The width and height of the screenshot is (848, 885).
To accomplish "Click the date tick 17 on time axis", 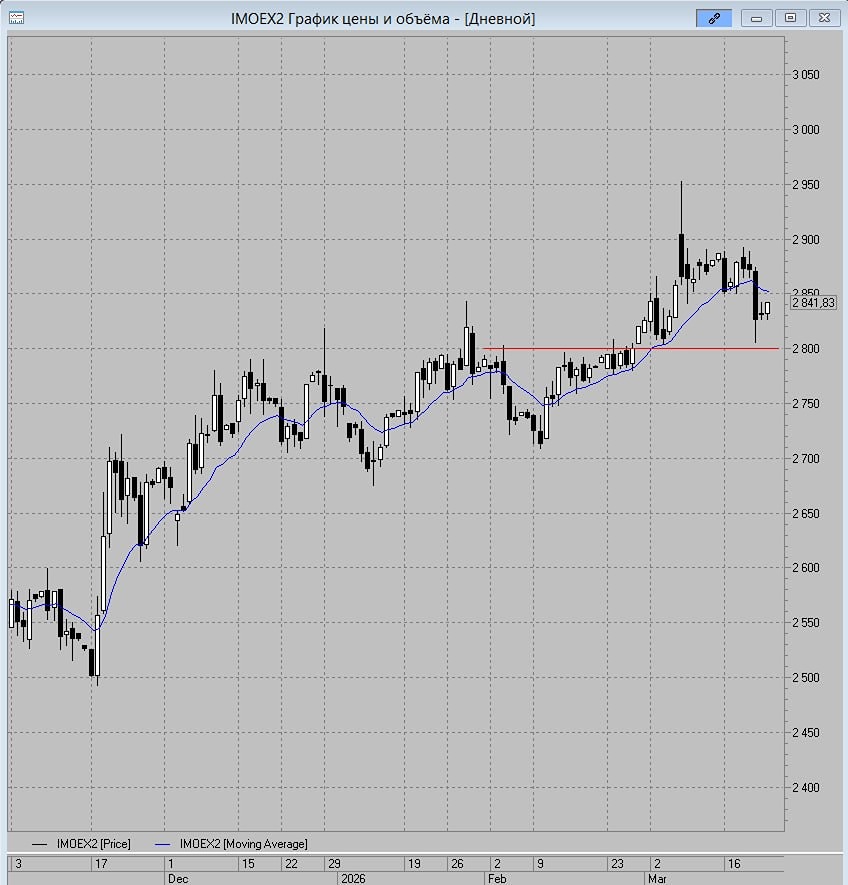I will point(101,864).
